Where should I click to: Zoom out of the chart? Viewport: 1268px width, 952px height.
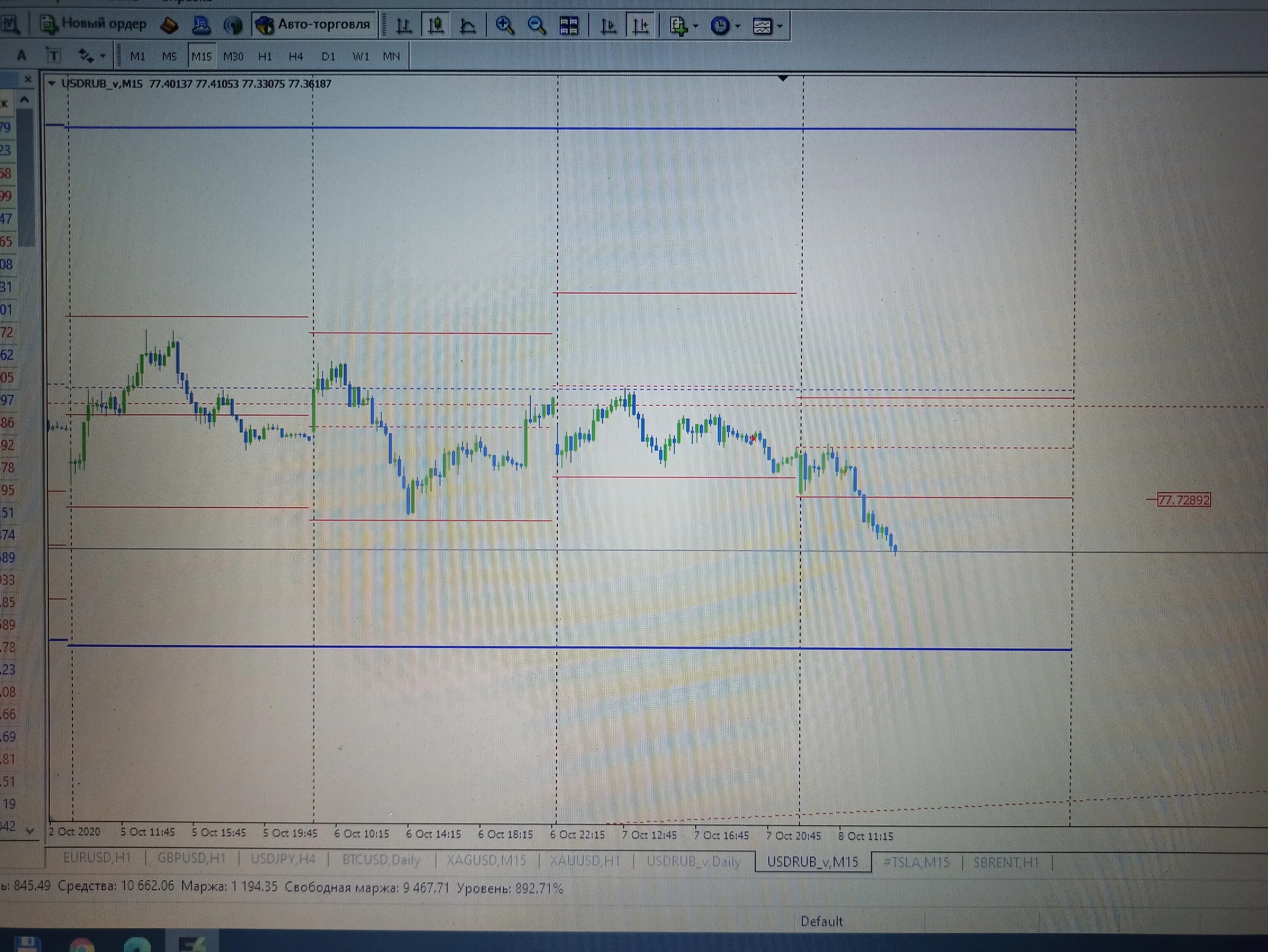click(x=536, y=26)
